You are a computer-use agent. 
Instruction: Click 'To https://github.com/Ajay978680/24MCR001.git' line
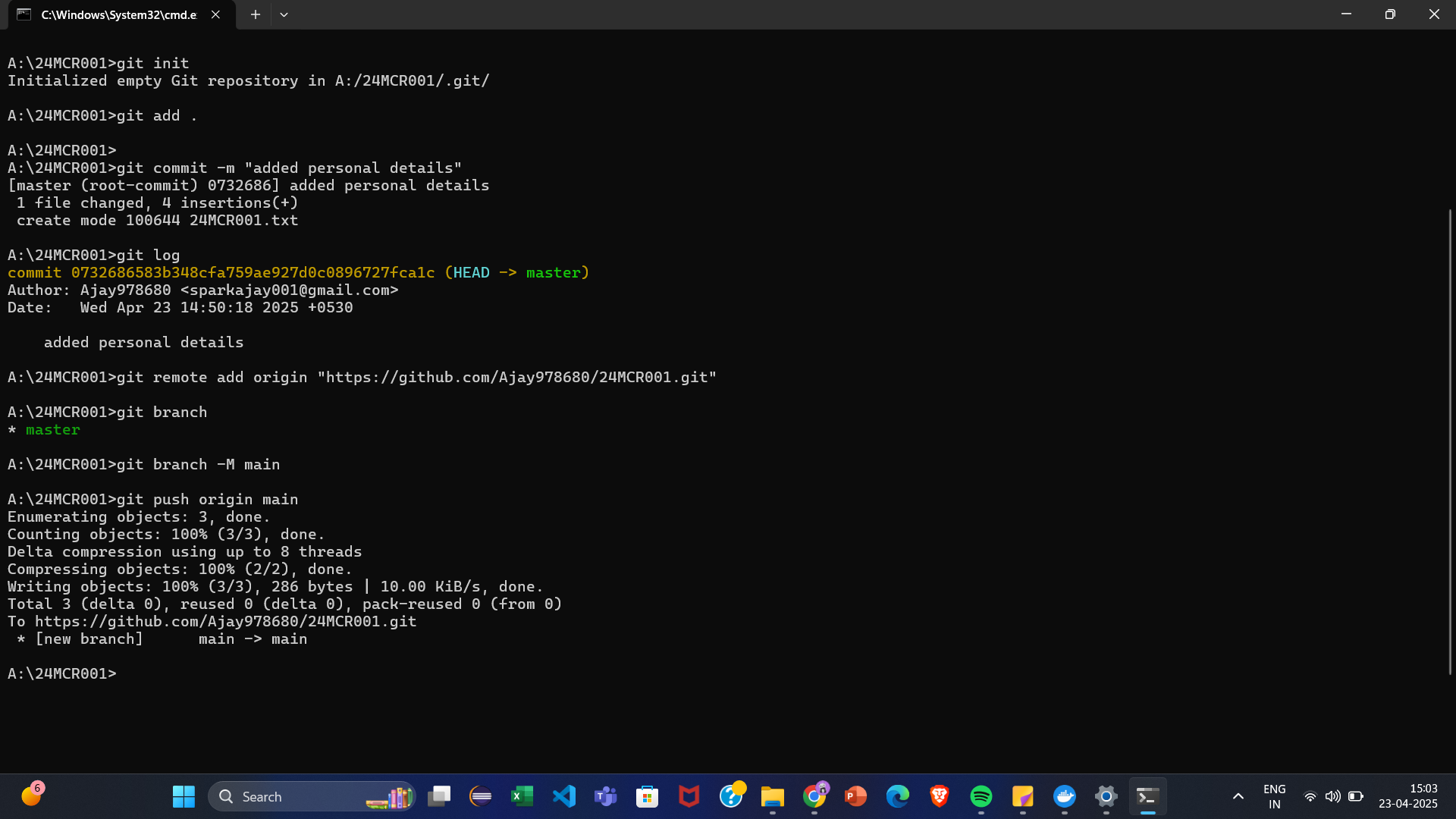click(212, 621)
